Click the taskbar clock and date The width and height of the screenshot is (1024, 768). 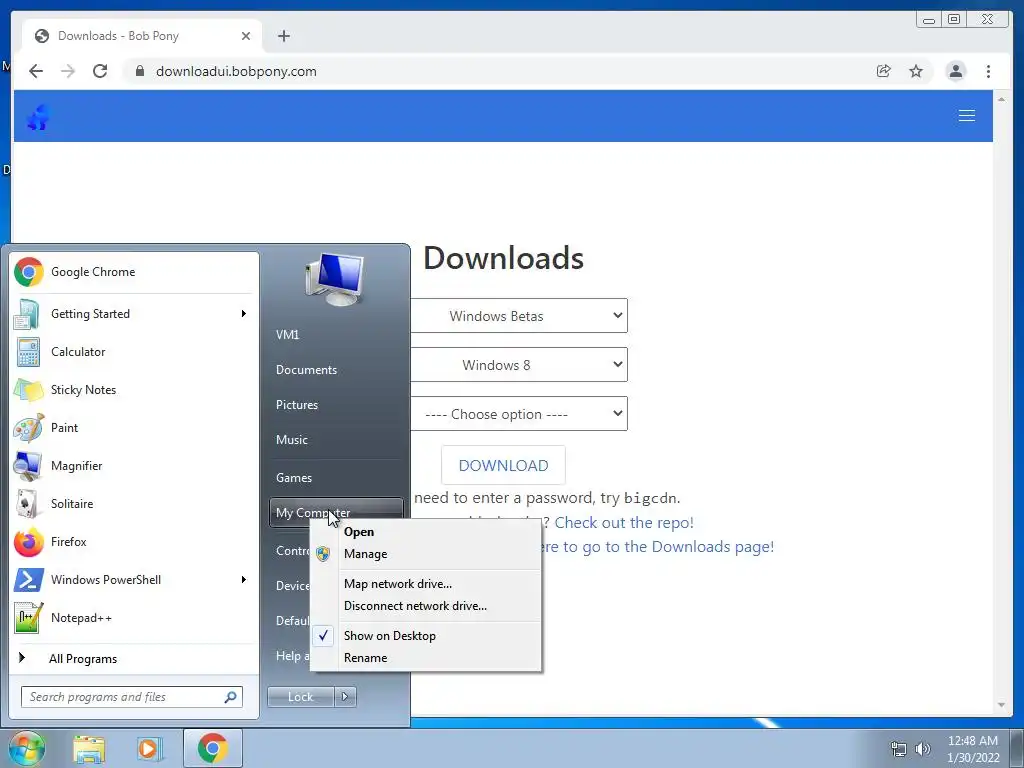973,749
